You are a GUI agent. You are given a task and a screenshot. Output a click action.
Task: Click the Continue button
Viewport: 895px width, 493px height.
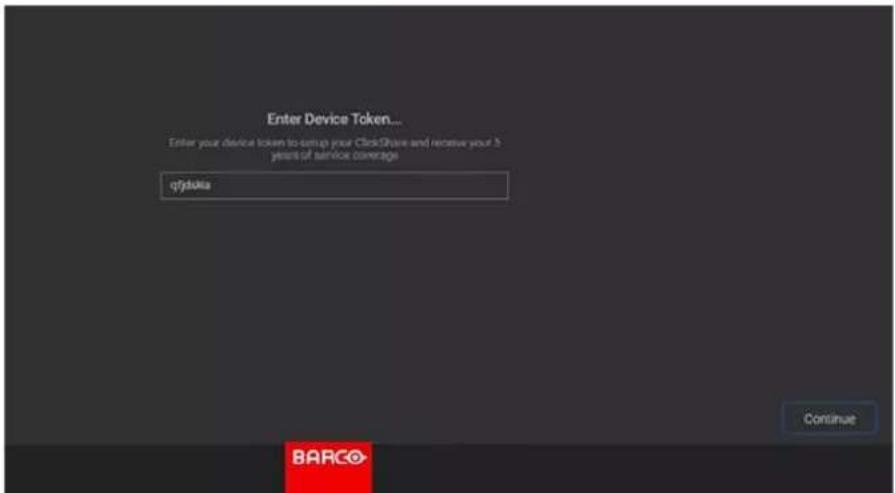point(829,419)
